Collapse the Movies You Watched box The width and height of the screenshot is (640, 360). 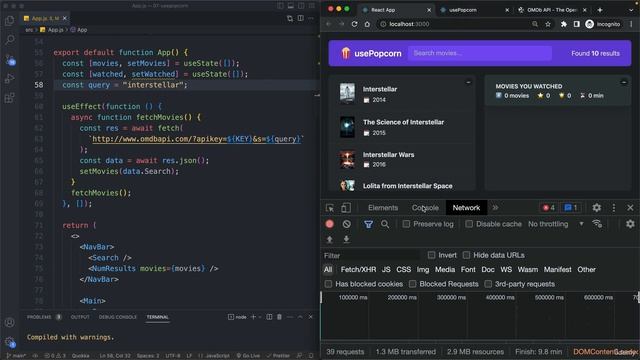[624, 82]
